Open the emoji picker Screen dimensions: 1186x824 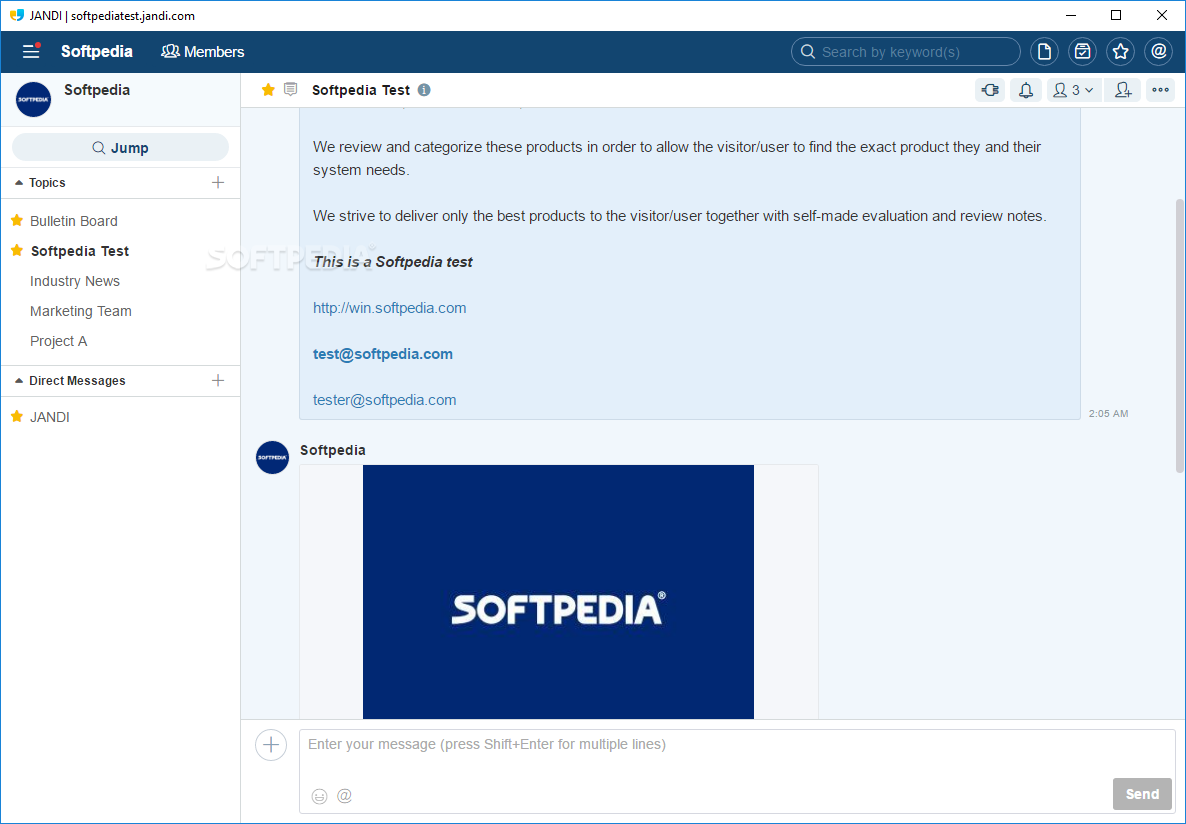320,796
